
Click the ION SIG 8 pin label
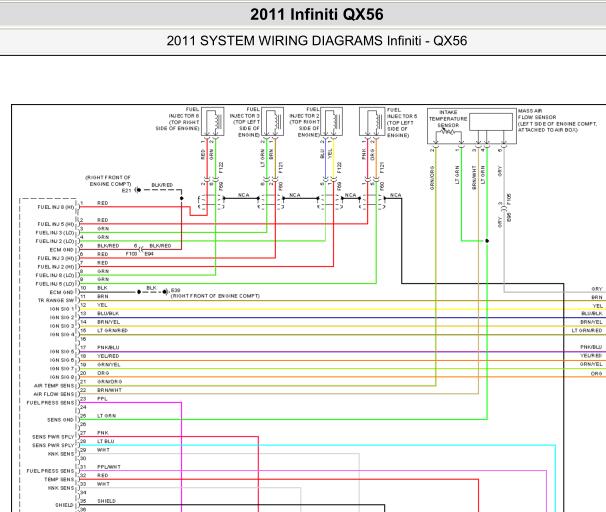coord(62,377)
